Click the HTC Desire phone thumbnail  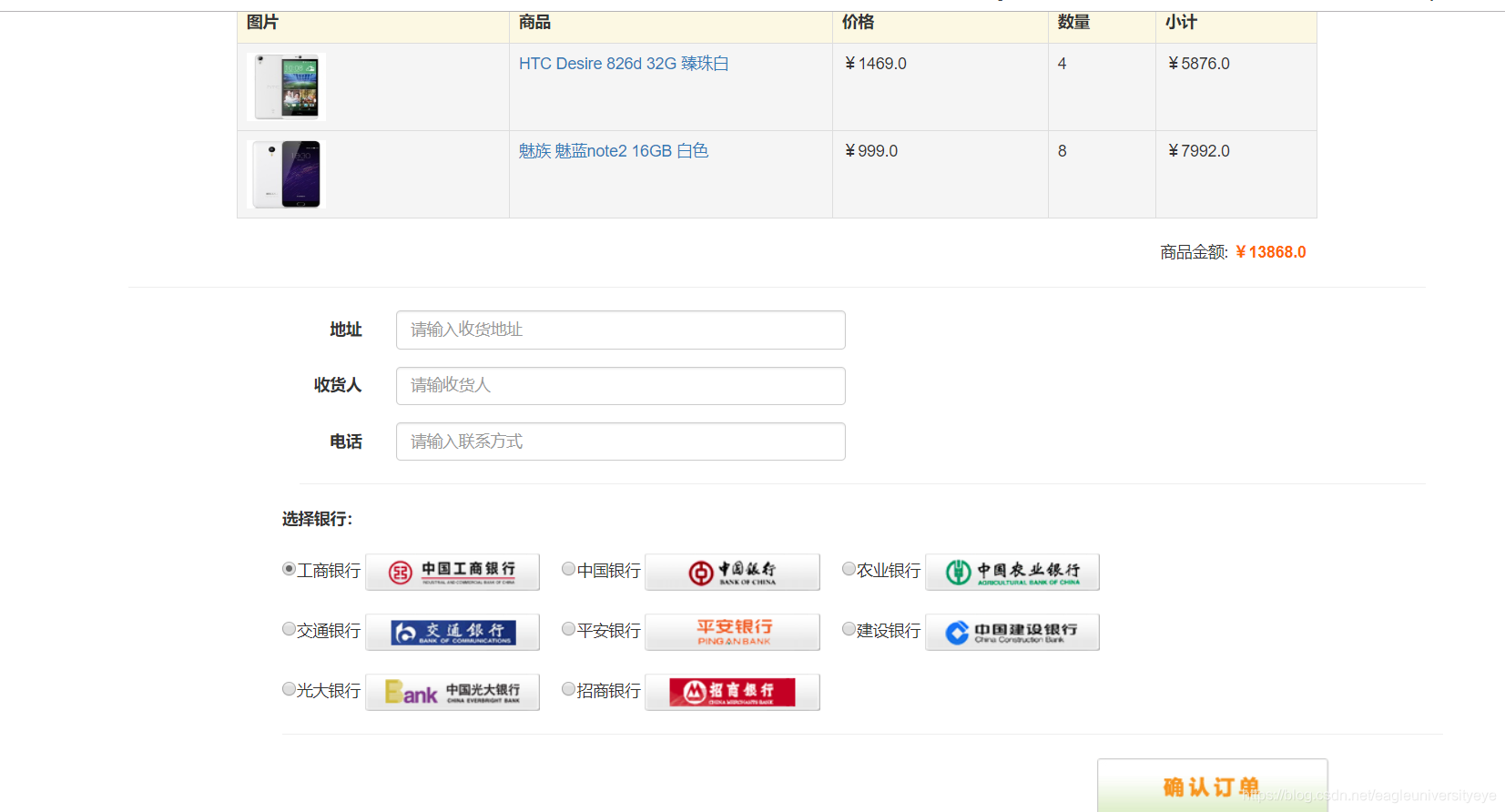(x=286, y=86)
